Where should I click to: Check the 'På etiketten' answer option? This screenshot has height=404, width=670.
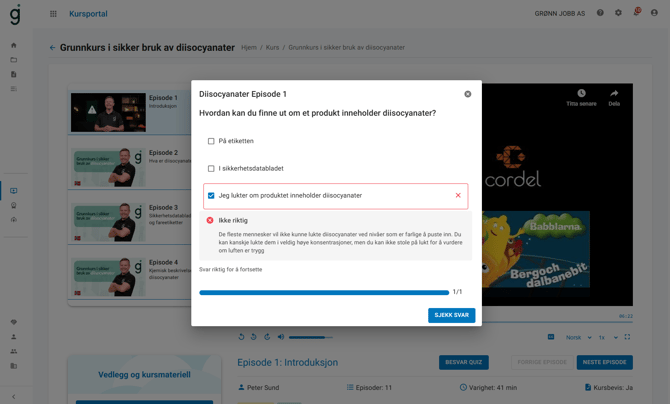211,141
